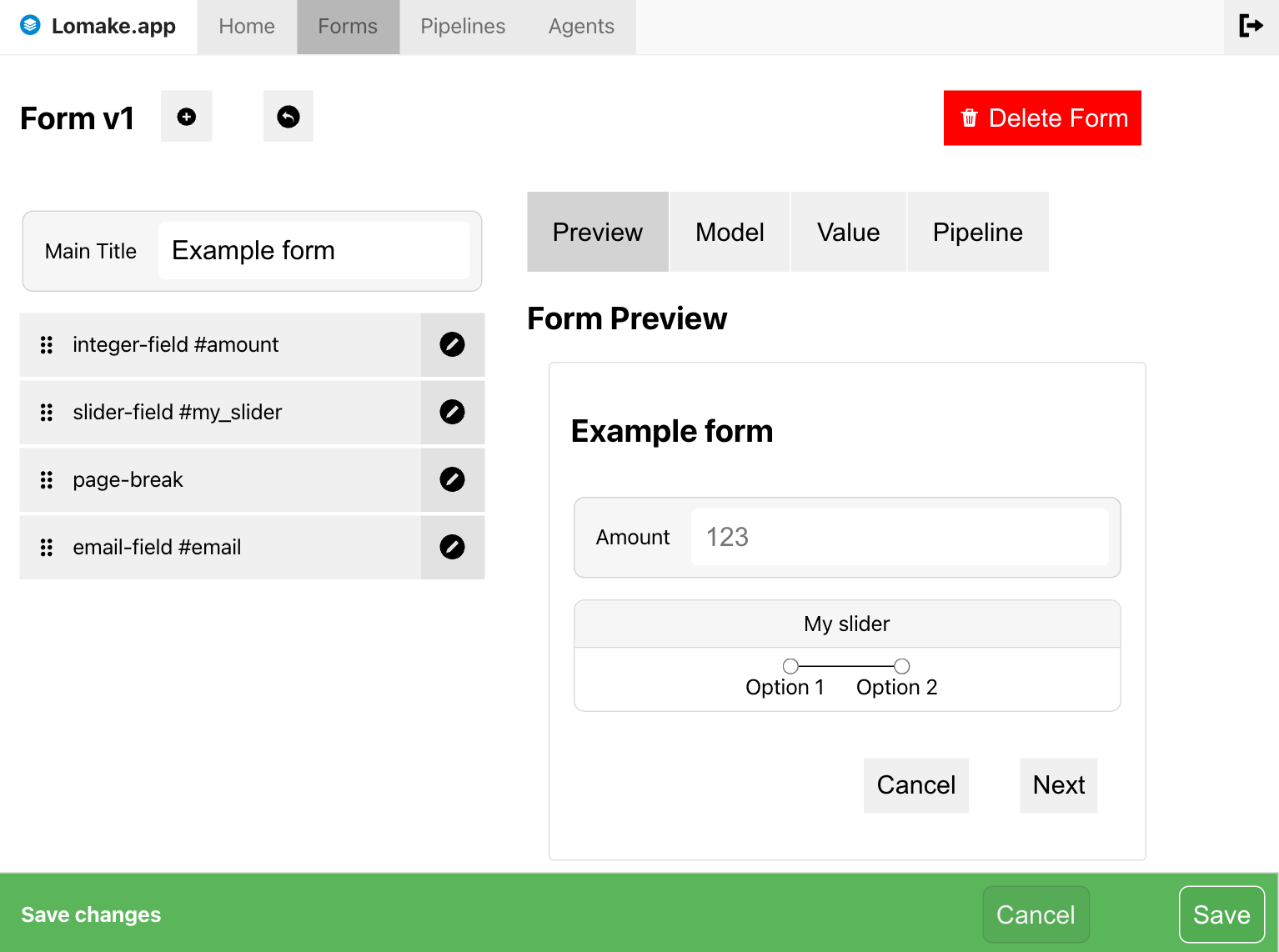This screenshot has width=1279, height=952.
Task: Click the red Delete Form button
Action: point(1042,118)
